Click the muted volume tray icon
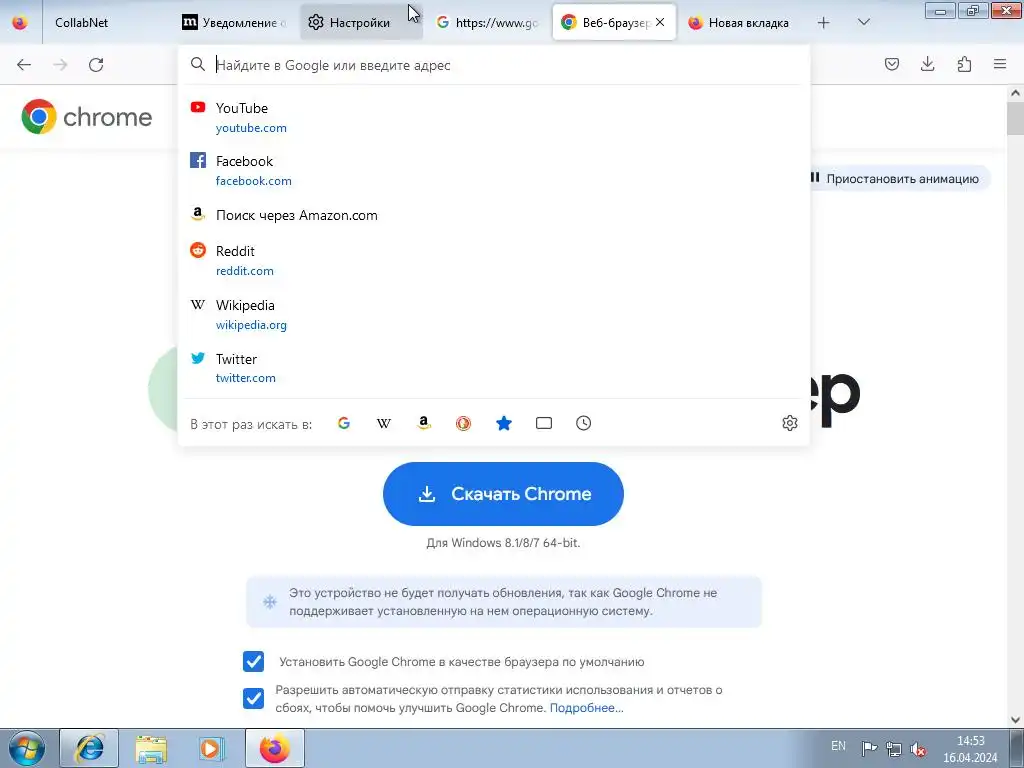The image size is (1024, 768). tap(918, 749)
